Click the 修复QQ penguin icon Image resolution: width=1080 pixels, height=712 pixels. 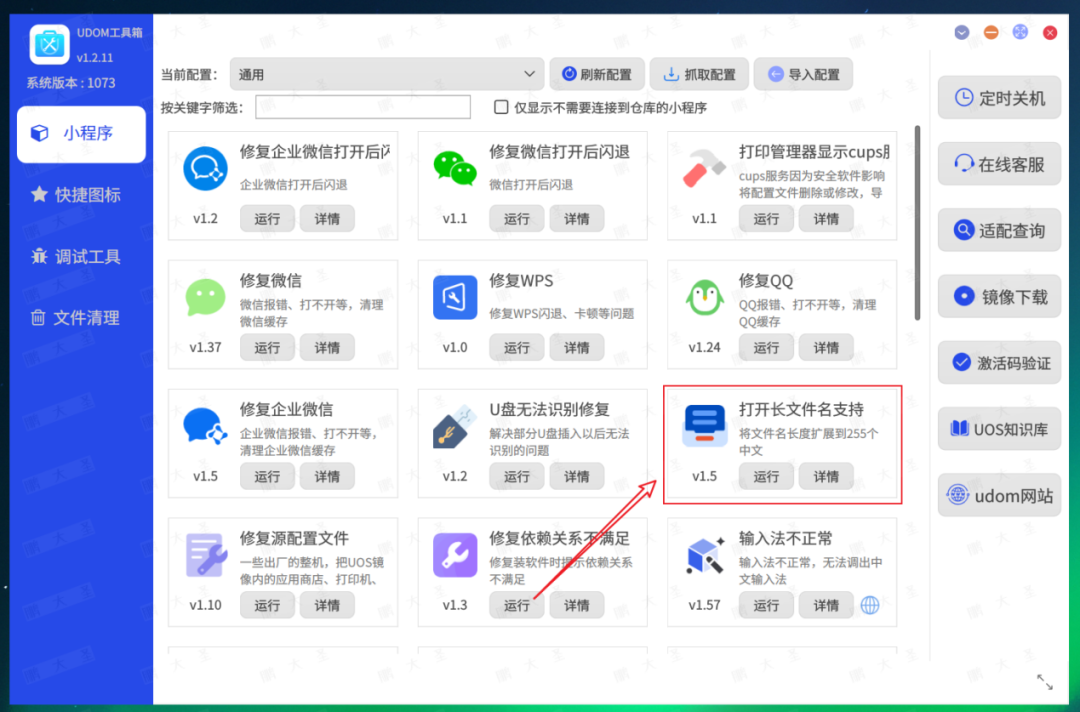point(704,297)
